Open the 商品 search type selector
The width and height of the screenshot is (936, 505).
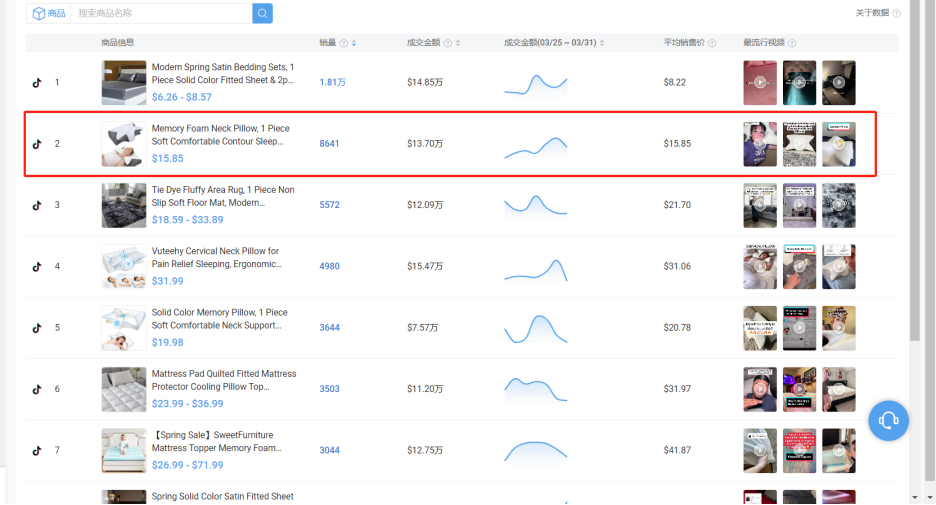48,13
